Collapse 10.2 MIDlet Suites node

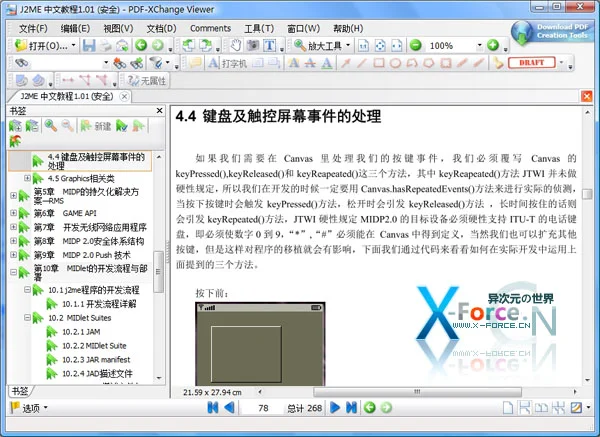tap(27, 317)
